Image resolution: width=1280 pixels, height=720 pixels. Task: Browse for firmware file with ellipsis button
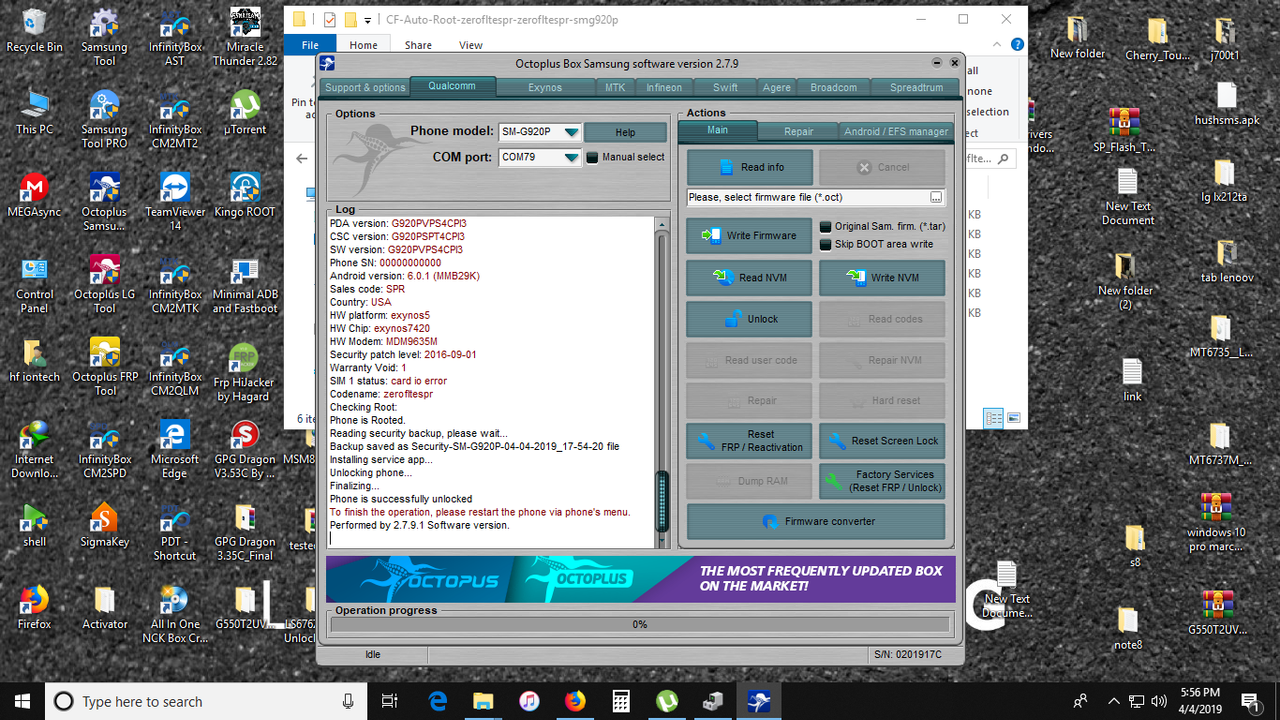point(936,197)
